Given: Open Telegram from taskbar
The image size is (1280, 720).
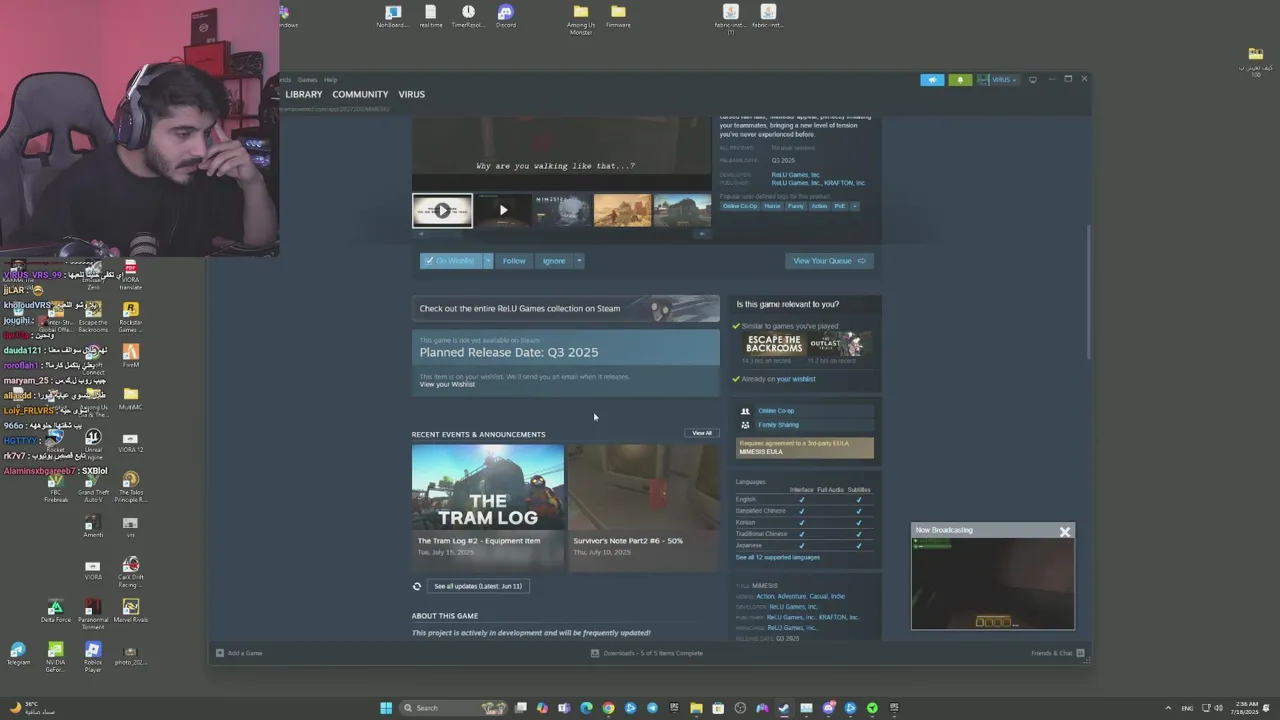Looking at the screenshot, I should tap(652, 708).
